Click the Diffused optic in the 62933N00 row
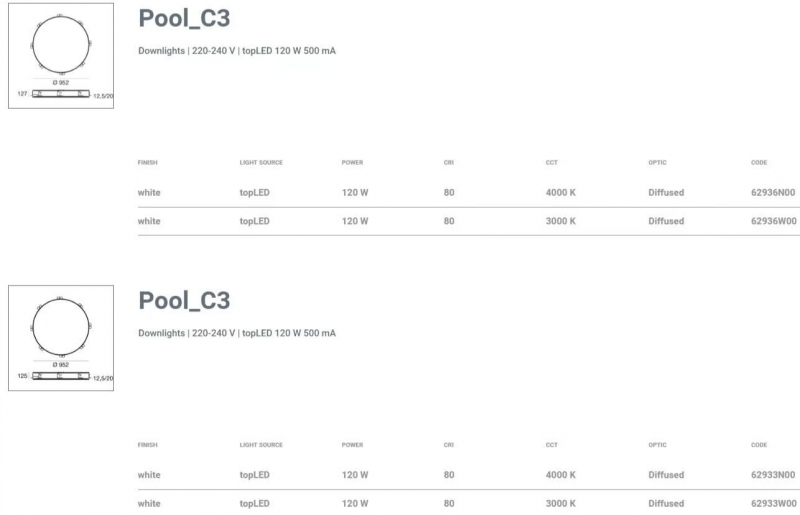The width and height of the screenshot is (800, 515). pos(666,475)
